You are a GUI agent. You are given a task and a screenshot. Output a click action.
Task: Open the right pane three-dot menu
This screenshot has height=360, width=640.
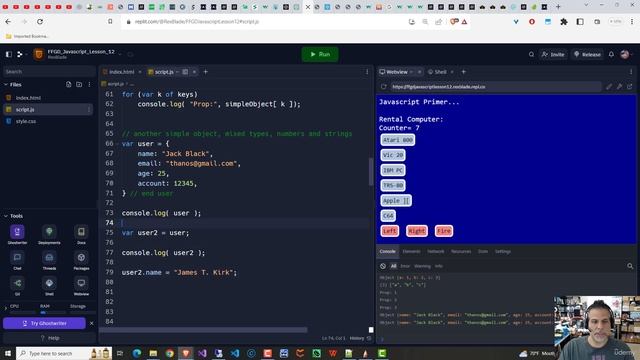(x=631, y=72)
